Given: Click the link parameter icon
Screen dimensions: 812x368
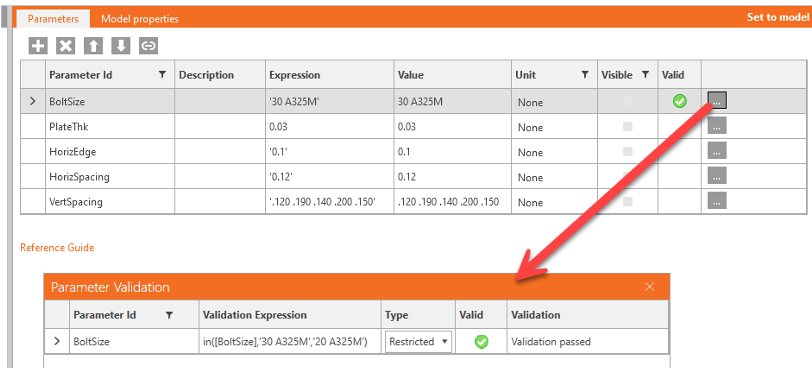Looking at the screenshot, I should click(x=149, y=46).
